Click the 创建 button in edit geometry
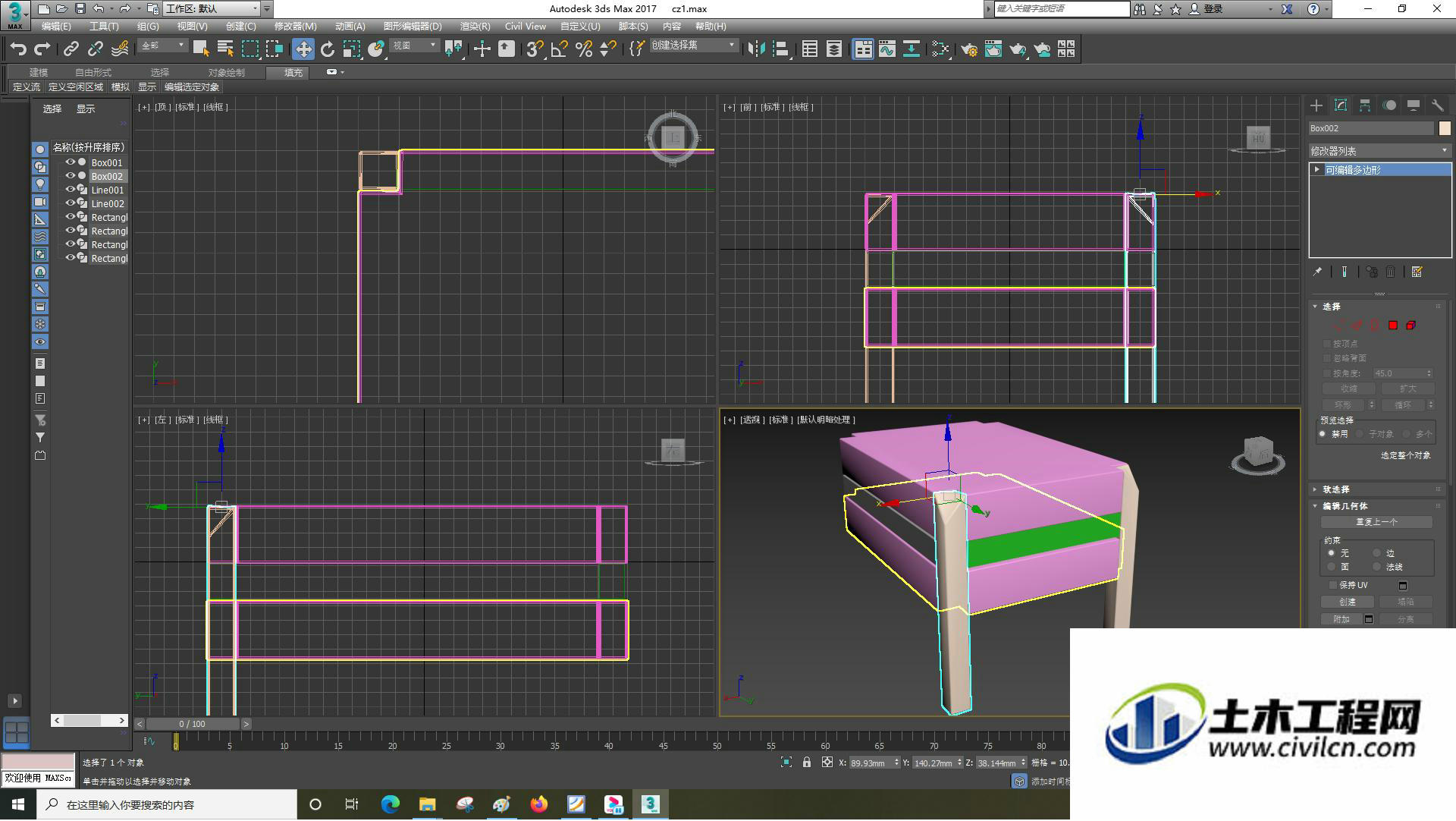 pyautogui.click(x=1347, y=602)
